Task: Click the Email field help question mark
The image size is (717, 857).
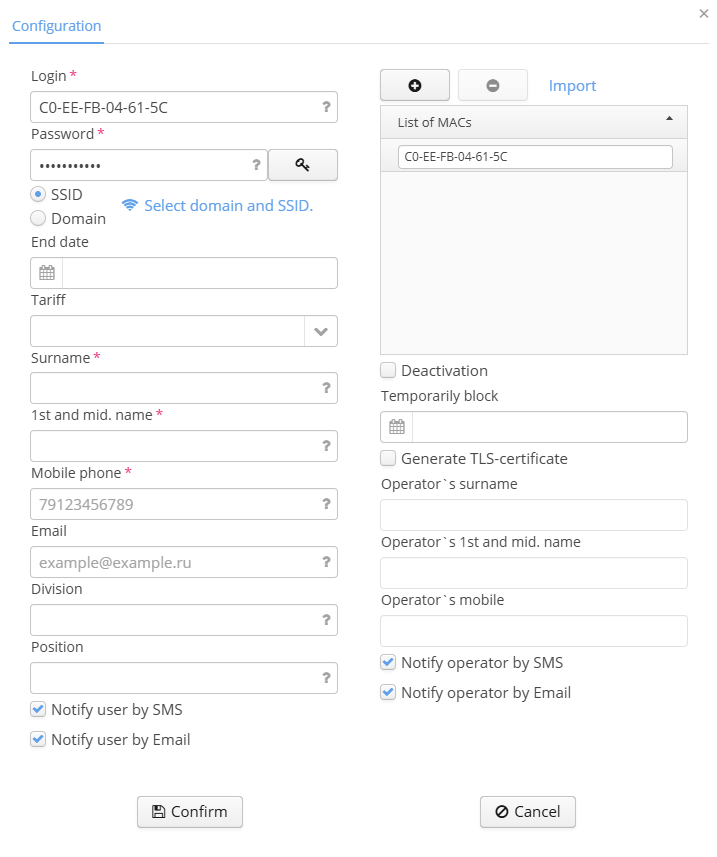Action: point(326,562)
